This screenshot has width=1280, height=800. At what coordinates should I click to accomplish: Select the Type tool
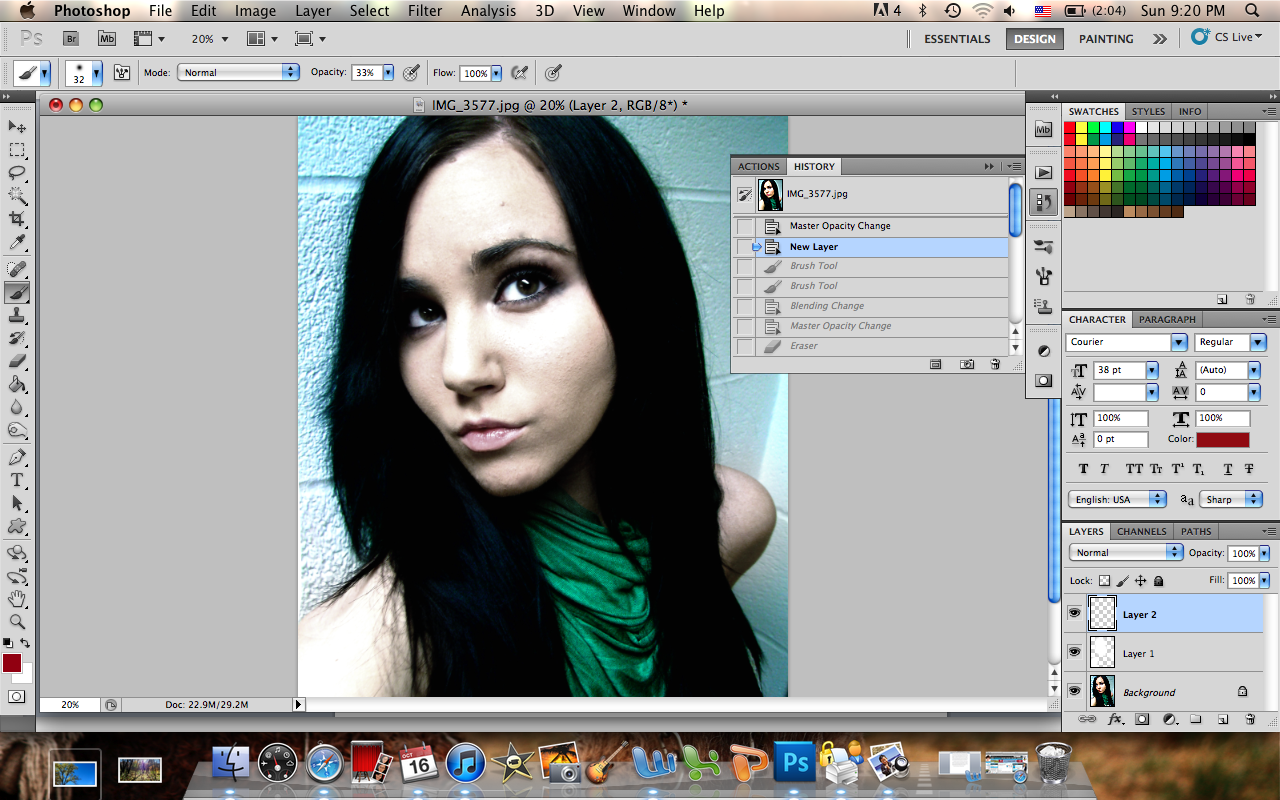point(17,480)
